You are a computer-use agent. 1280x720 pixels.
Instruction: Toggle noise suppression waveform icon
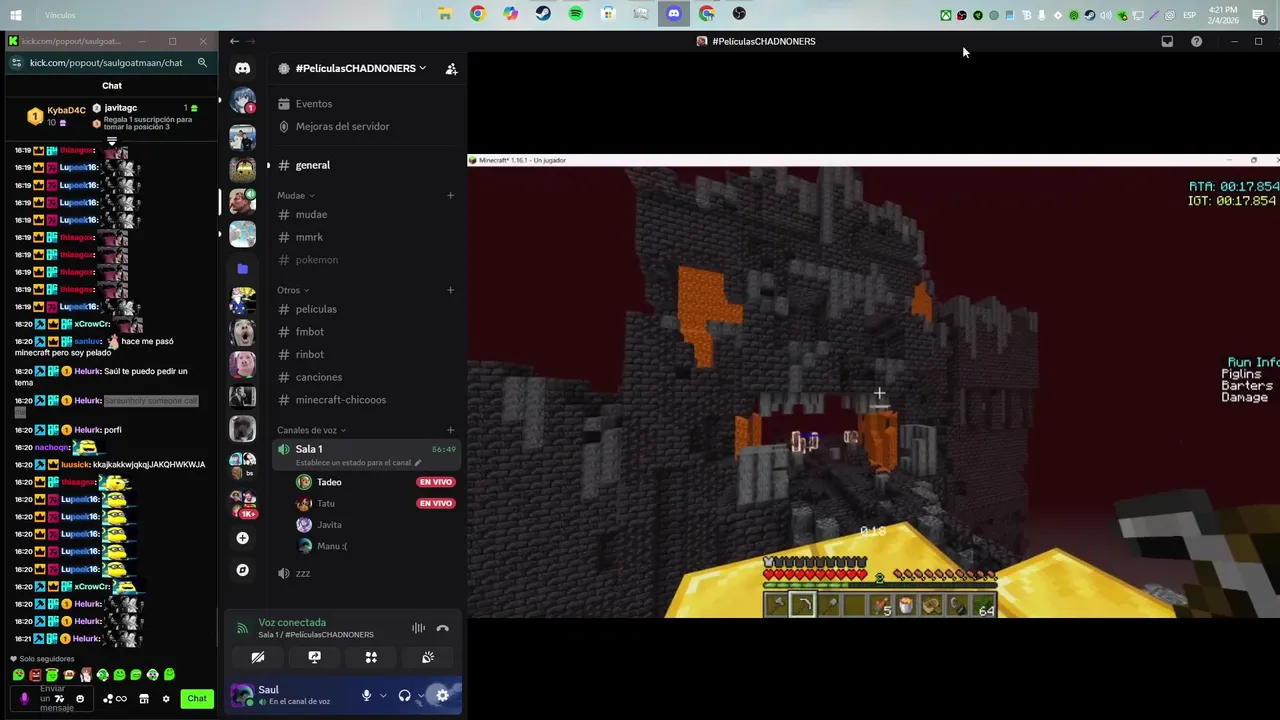click(x=418, y=628)
